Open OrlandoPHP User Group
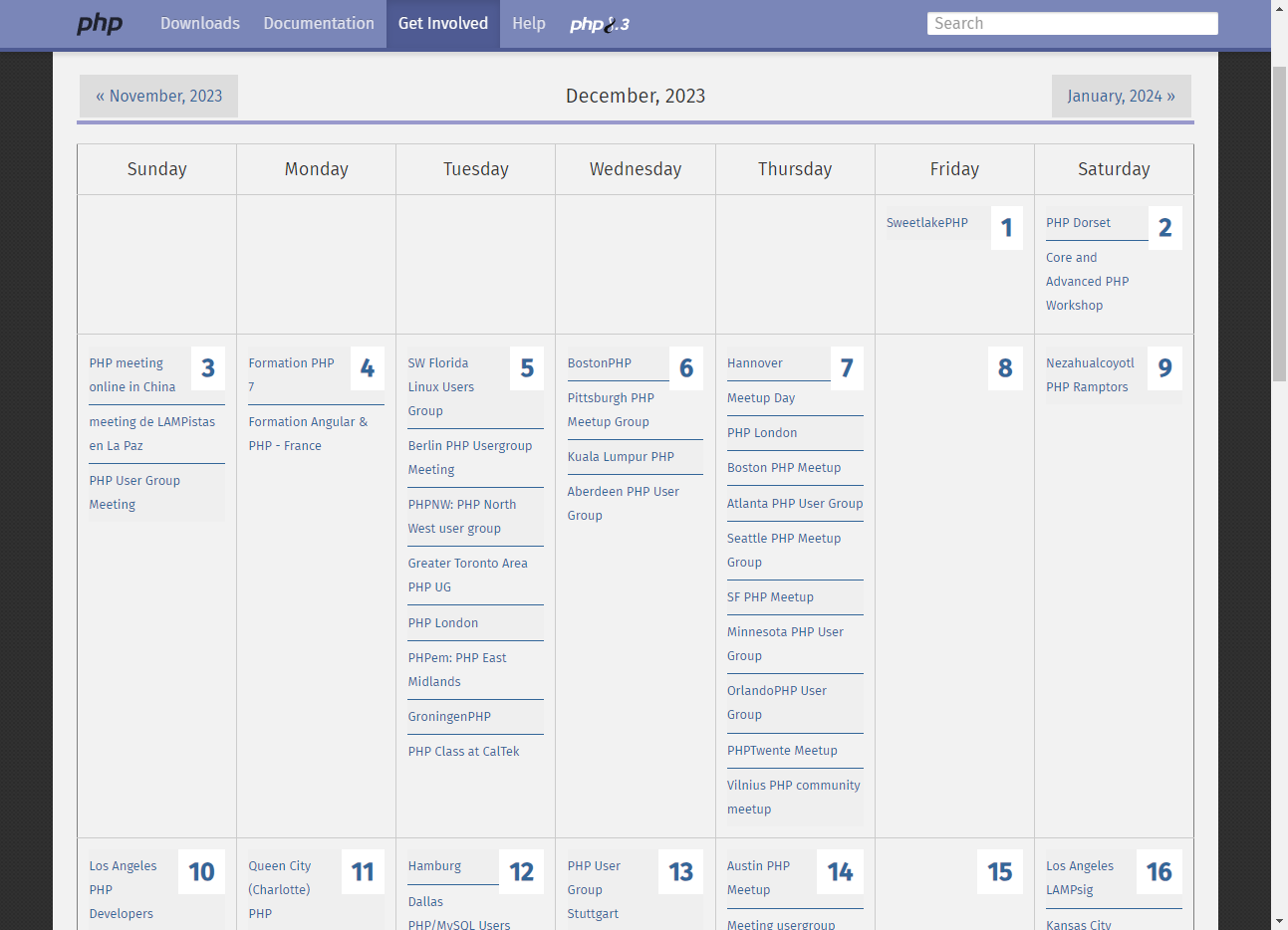The image size is (1288, 930). pyautogui.click(x=777, y=703)
